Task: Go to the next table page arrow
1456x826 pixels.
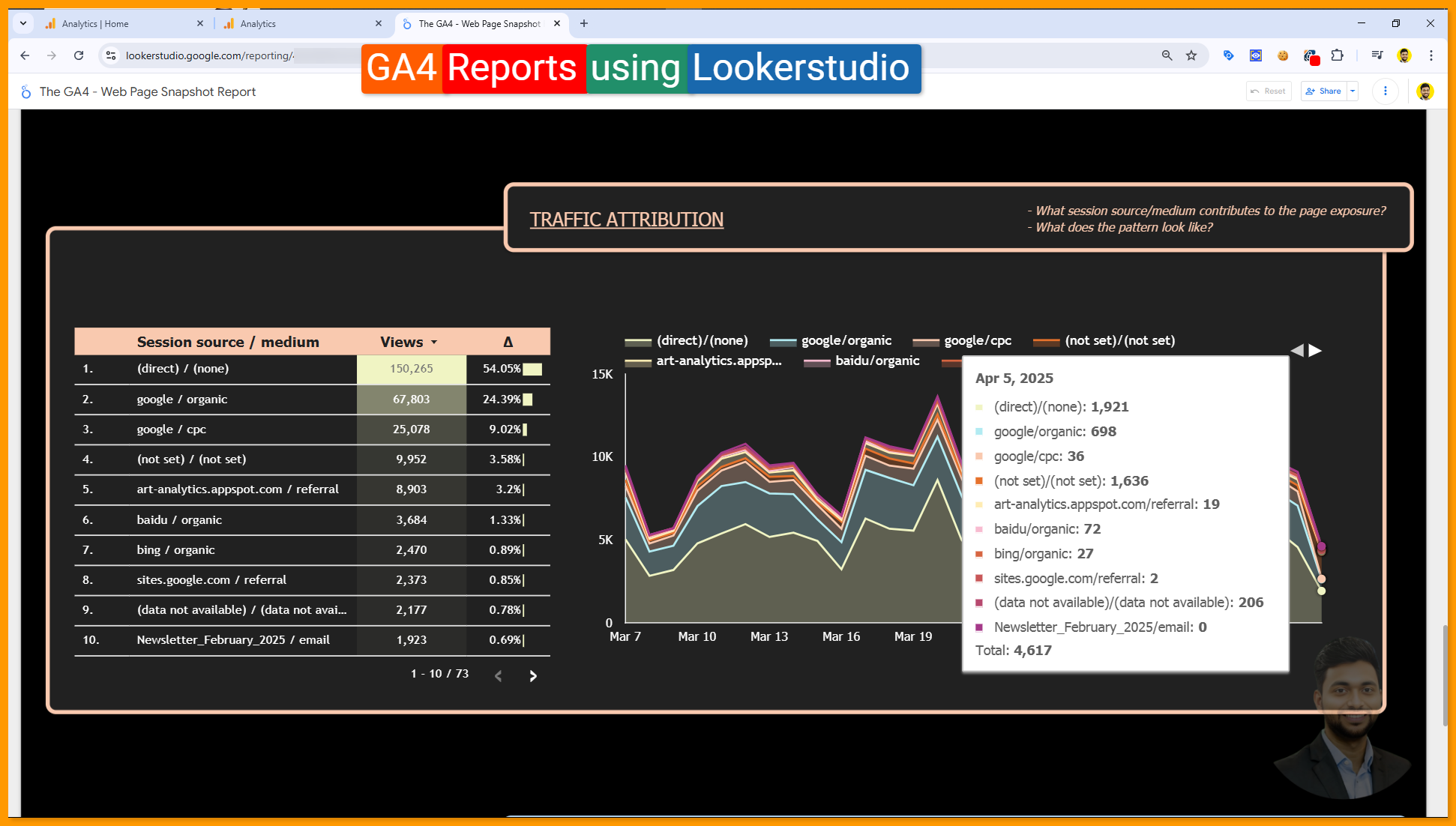Action: (533, 676)
